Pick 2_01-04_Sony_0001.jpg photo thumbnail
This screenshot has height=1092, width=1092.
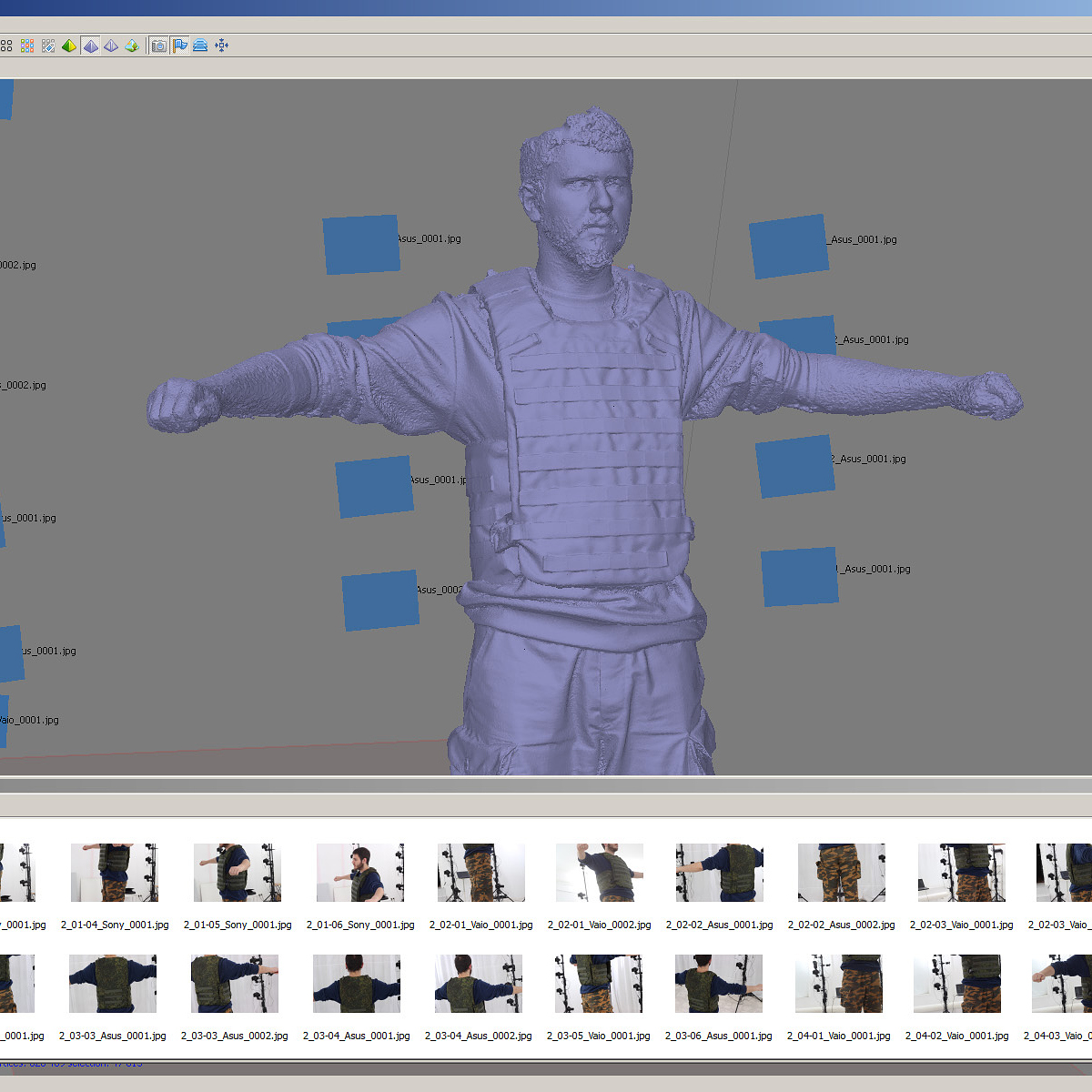point(115,873)
